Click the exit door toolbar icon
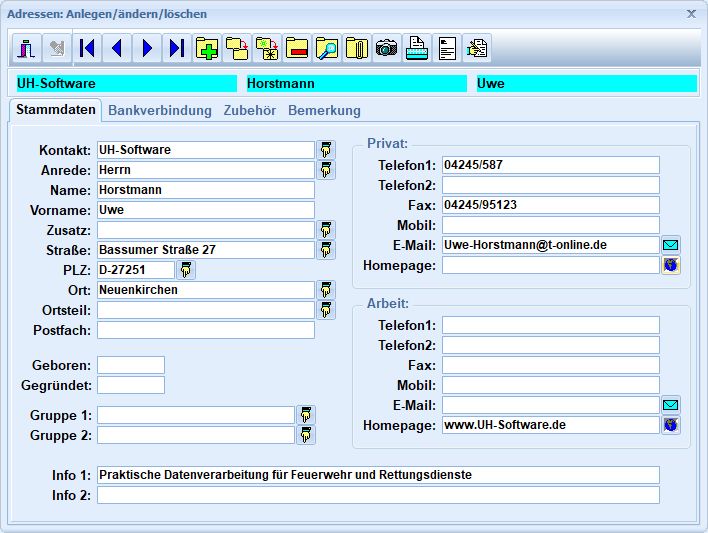Screen dimensions: 708x533 (x=27, y=48)
